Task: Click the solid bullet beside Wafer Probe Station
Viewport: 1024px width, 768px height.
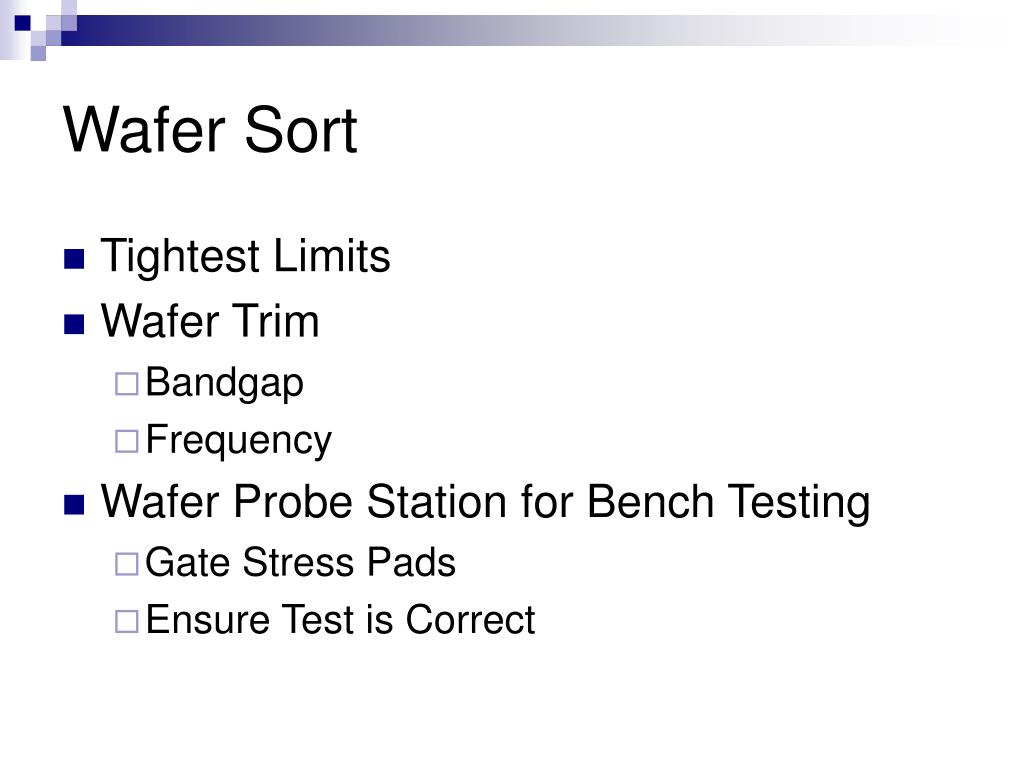Action: coord(74,505)
